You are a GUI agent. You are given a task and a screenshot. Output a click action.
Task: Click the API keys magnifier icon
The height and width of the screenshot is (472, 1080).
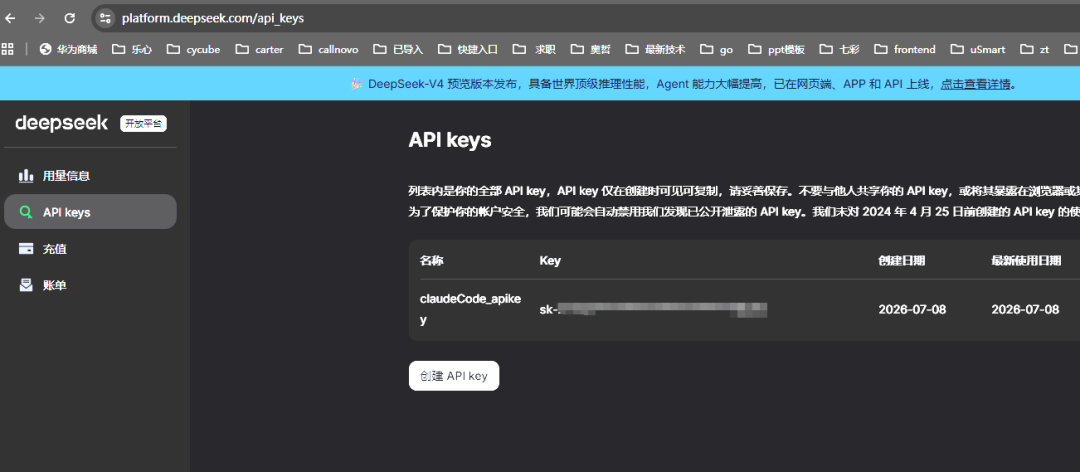[x=26, y=212]
